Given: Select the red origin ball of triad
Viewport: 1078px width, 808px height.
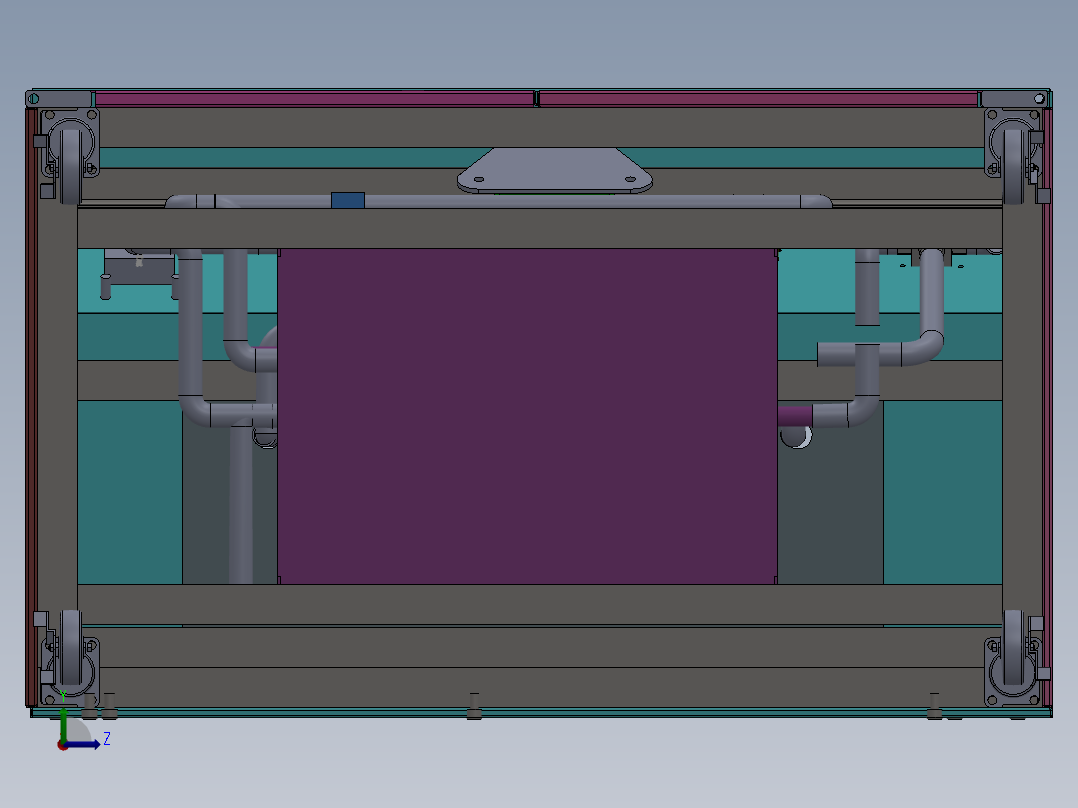Looking at the screenshot, I should point(62,745).
